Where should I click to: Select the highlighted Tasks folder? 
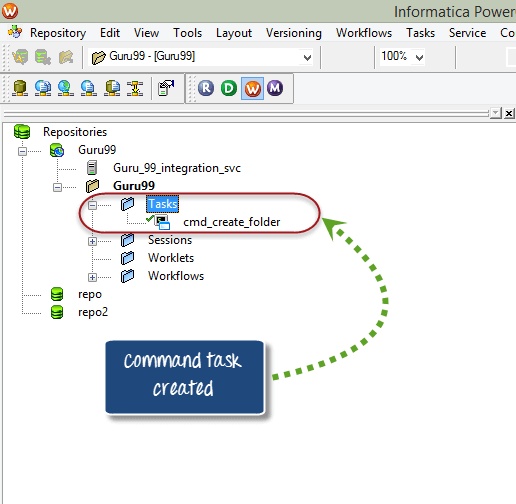pyautogui.click(x=162, y=204)
